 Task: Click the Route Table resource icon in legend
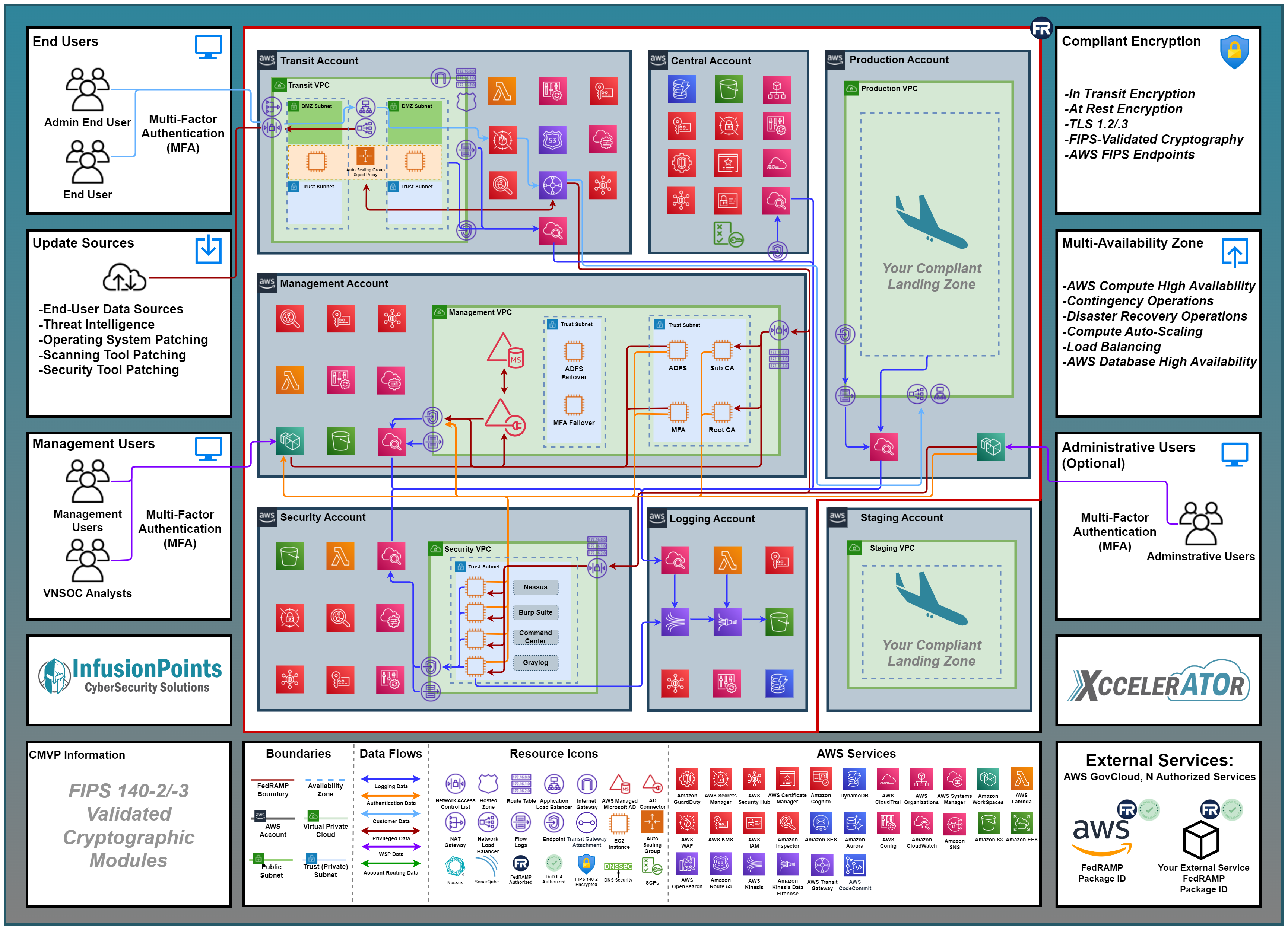[521, 784]
